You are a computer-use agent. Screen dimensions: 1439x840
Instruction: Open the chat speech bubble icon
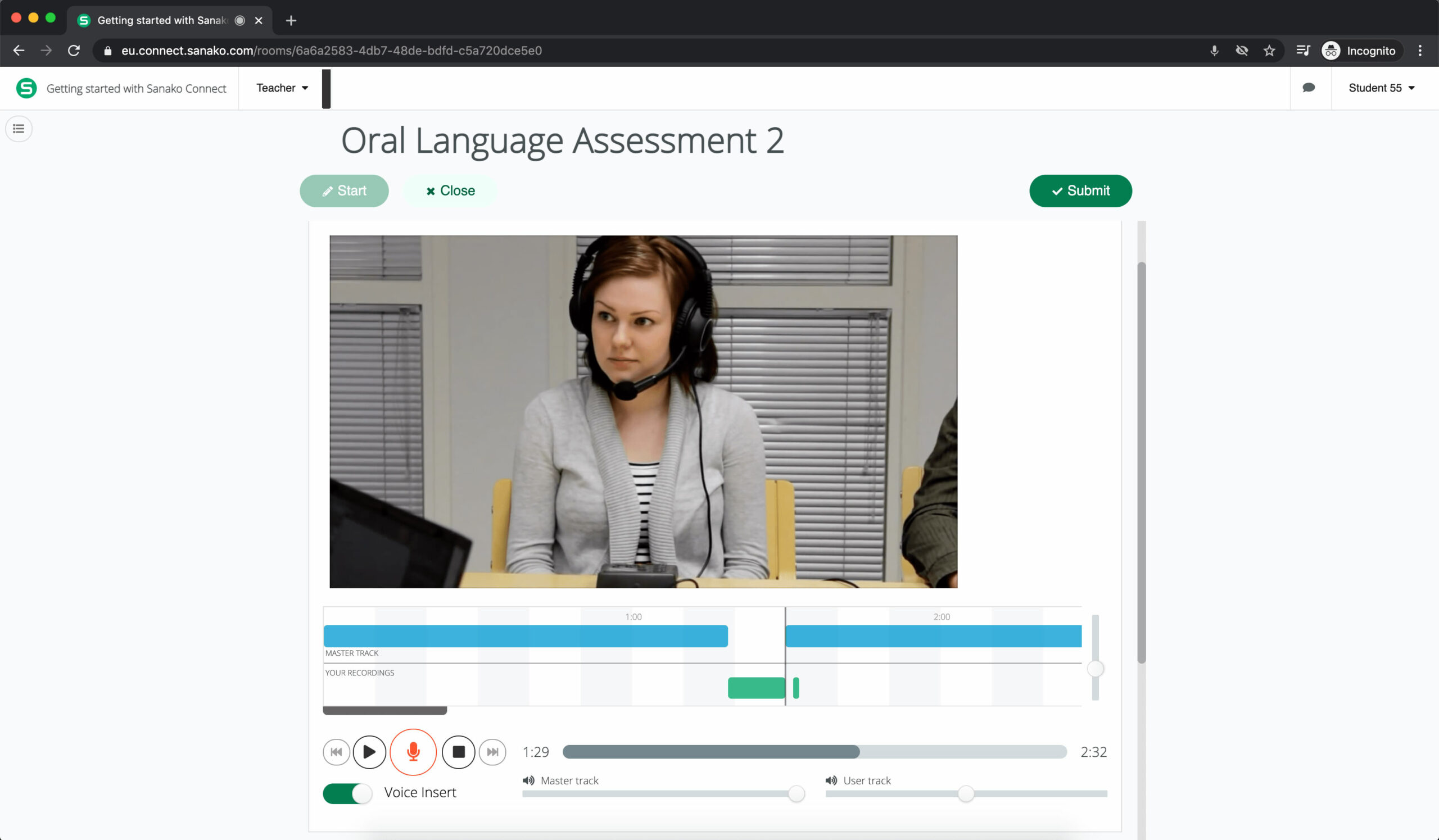(1309, 87)
